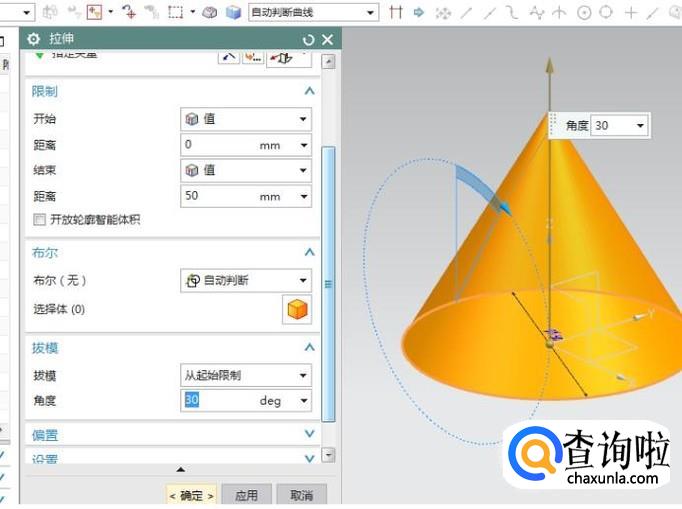Expand the 偏置 section
The height and width of the screenshot is (509, 682).
(x=309, y=433)
